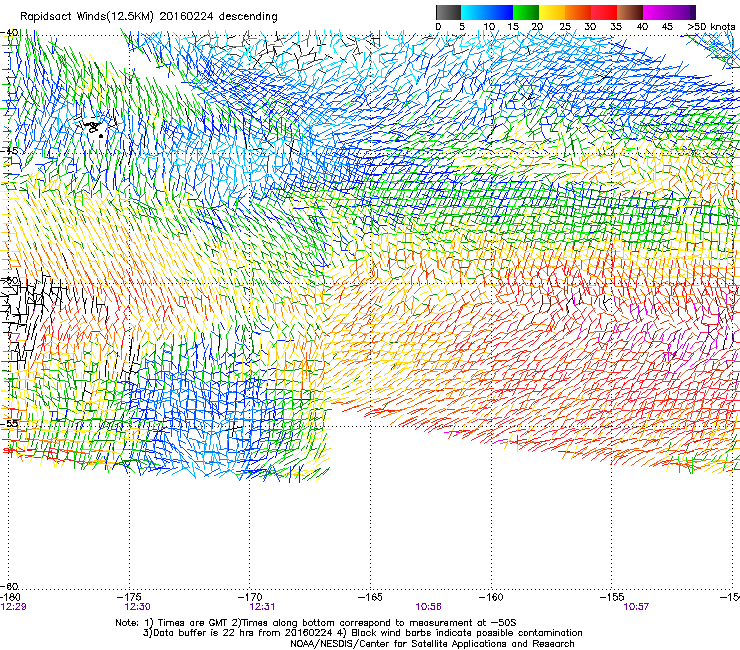Screen dimensions: 740x650
Task: Click the legend label '0'
Action: pyautogui.click(x=438, y=27)
